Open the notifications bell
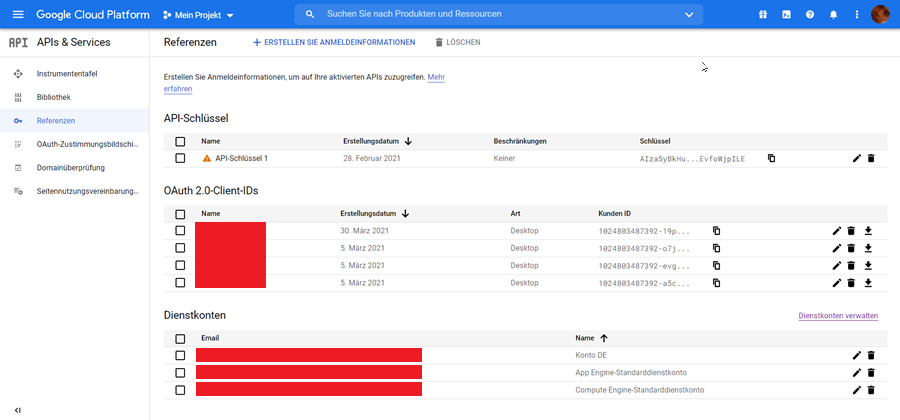The height and width of the screenshot is (420, 900). (833, 15)
